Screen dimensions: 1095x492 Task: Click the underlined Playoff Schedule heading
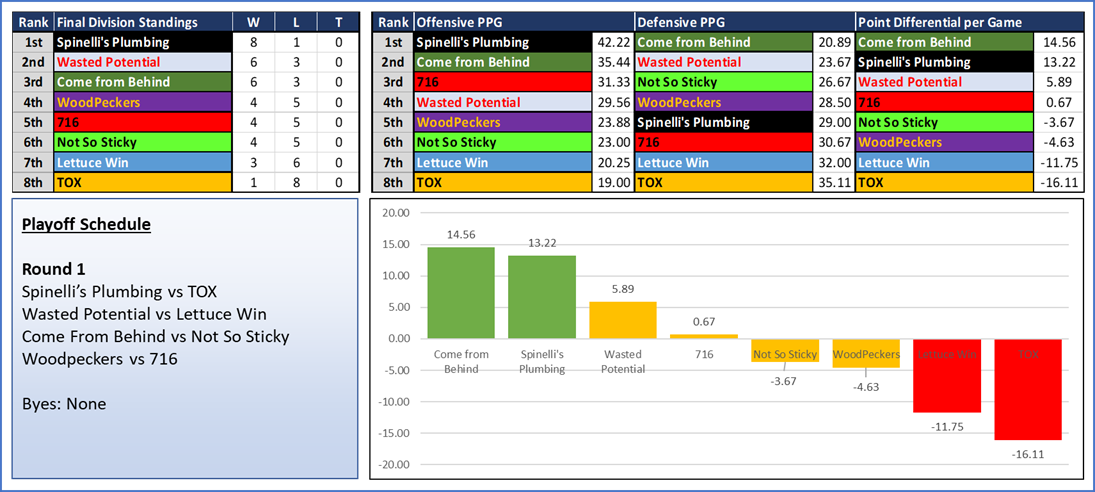tap(86, 224)
